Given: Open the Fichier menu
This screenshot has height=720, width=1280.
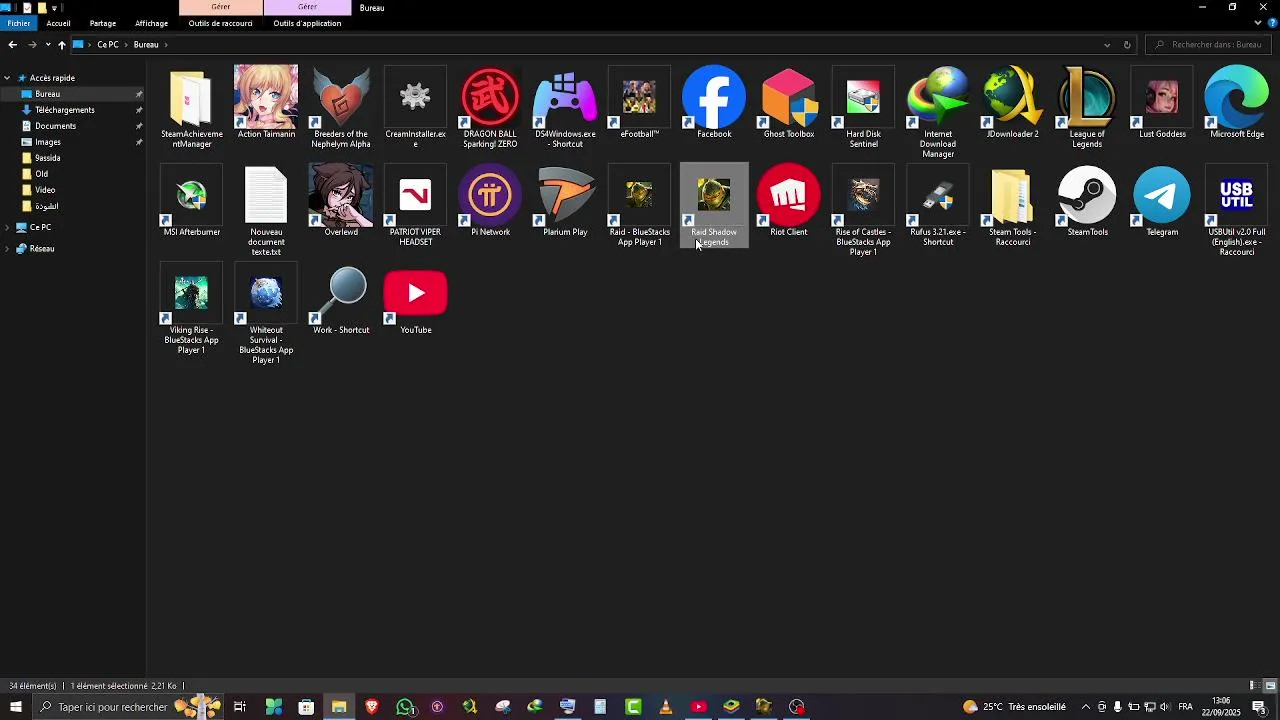Looking at the screenshot, I should (x=19, y=23).
